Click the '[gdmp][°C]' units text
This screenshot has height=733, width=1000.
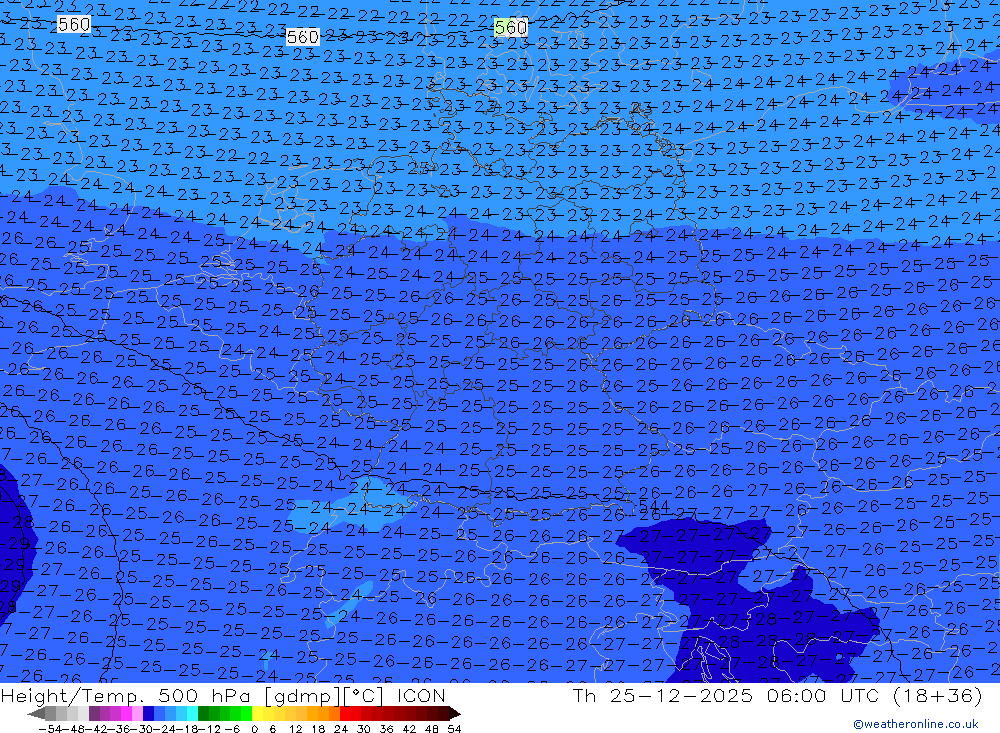[326, 695]
